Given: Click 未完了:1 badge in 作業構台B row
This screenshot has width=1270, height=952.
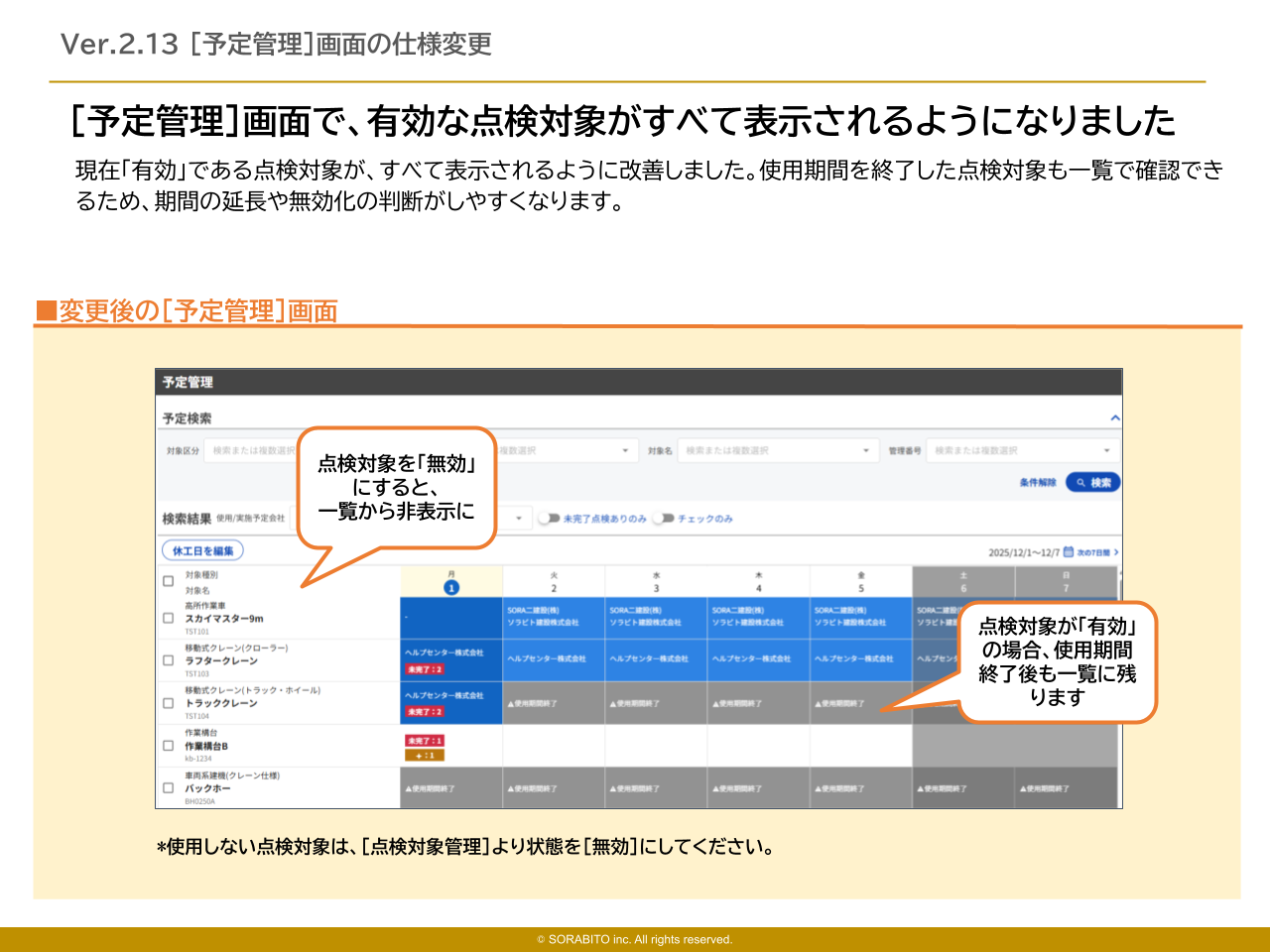Looking at the screenshot, I should [x=425, y=741].
